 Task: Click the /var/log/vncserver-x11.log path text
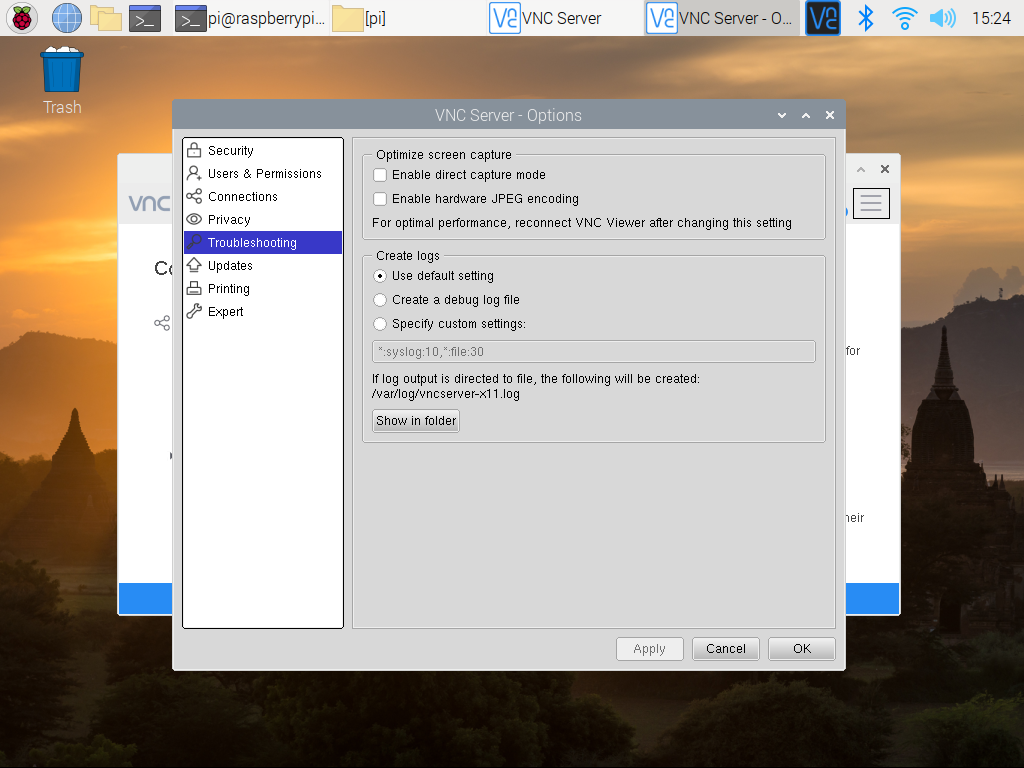pos(446,394)
